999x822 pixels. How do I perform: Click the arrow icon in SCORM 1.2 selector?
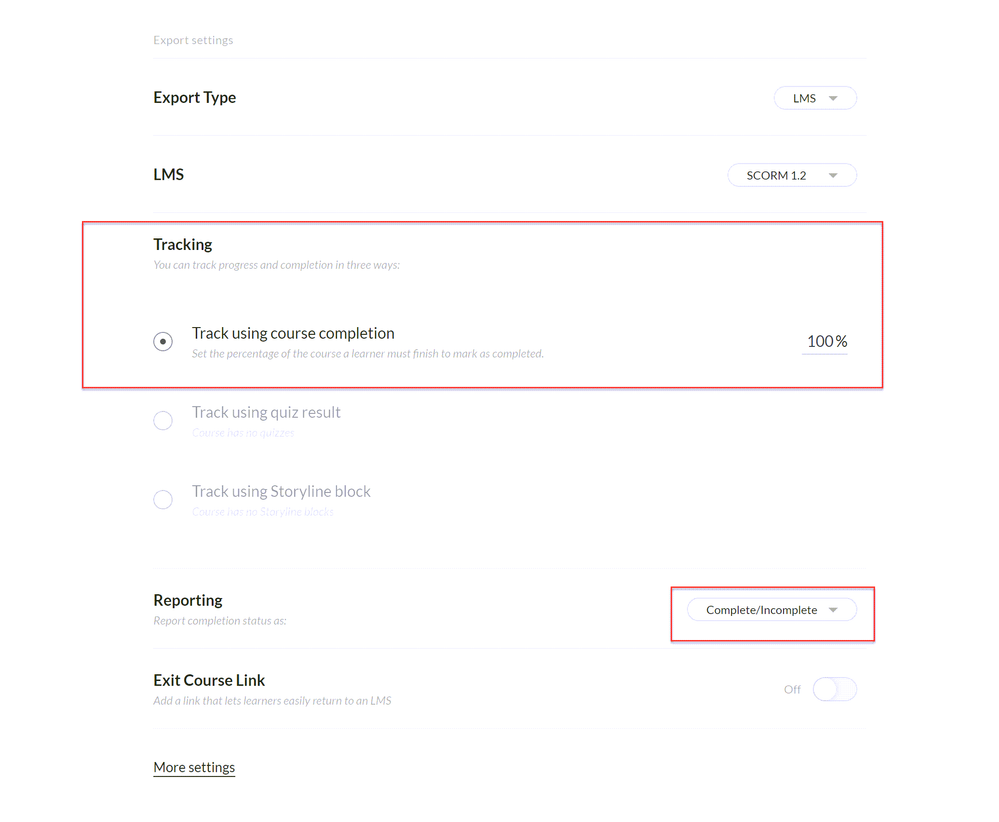click(834, 176)
